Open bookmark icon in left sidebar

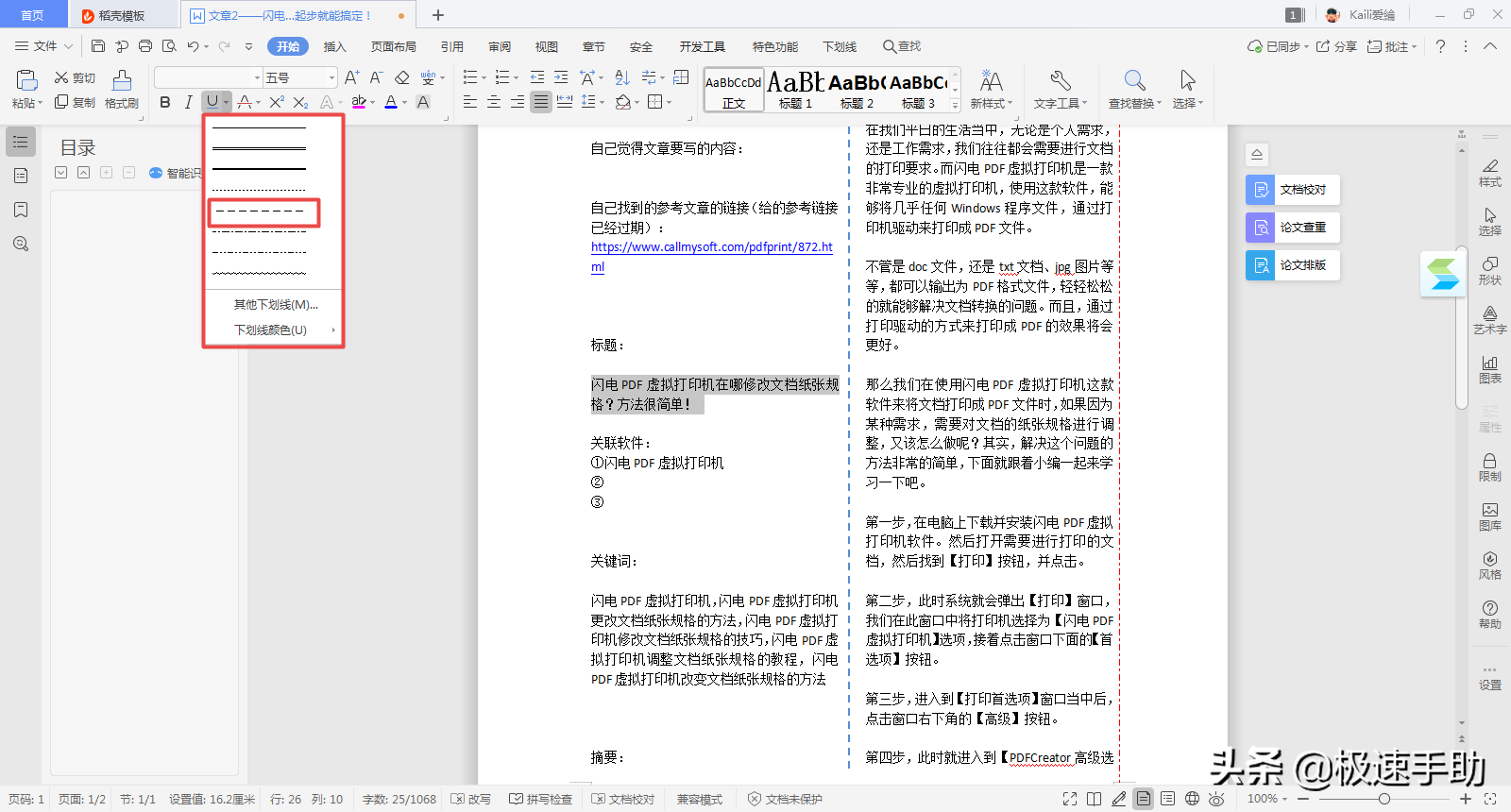pos(21,210)
